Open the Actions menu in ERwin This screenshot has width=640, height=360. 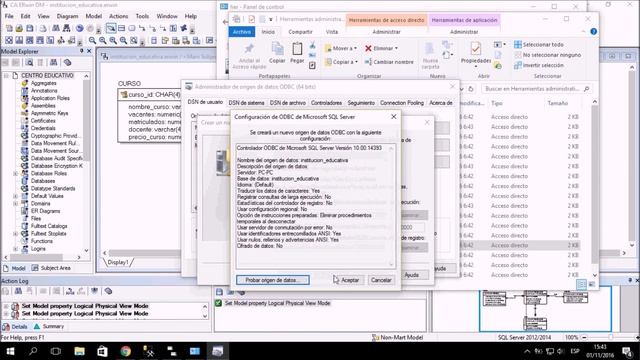[x=118, y=16]
